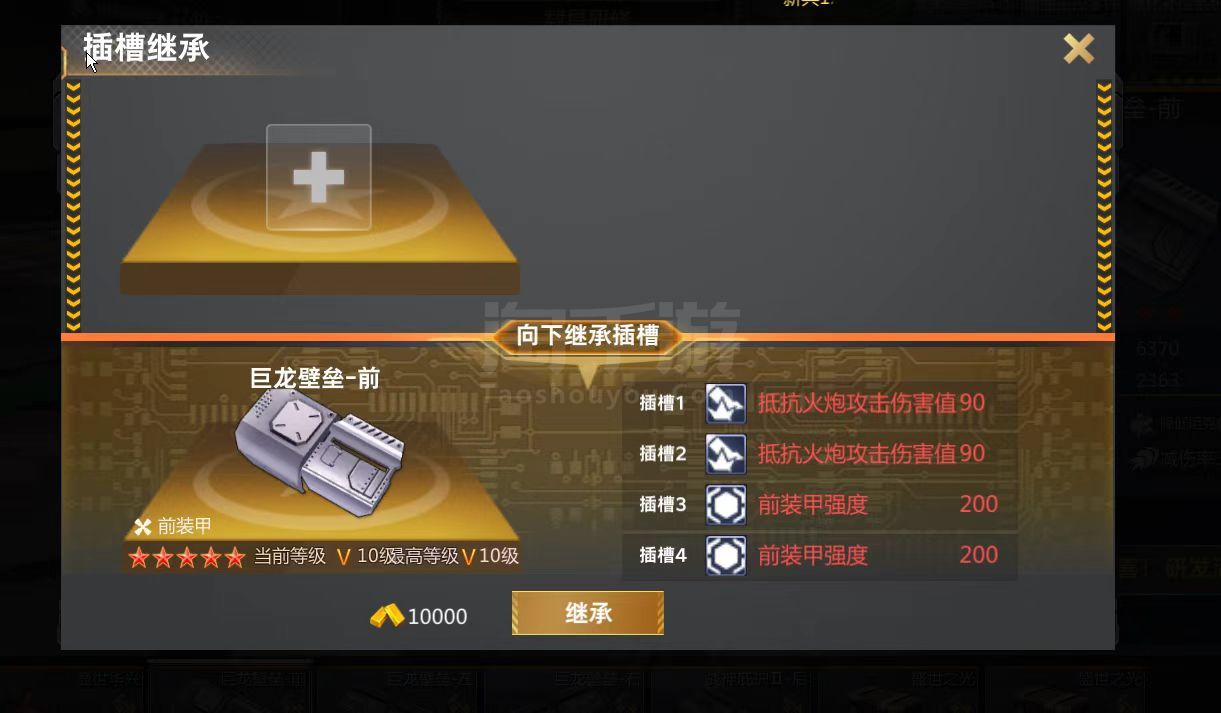The width and height of the screenshot is (1221, 713).
Task: Select the 插槽1 artillery resistance icon
Action: tap(726, 404)
